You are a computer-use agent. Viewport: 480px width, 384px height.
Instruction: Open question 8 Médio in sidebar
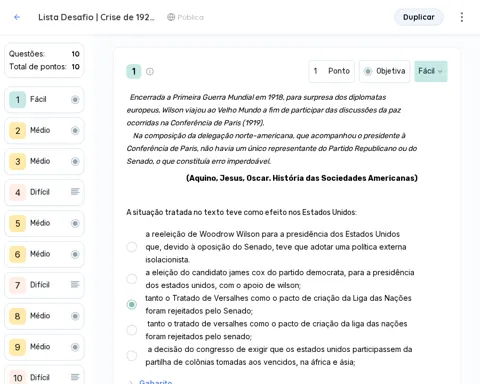(x=44, y=316)
